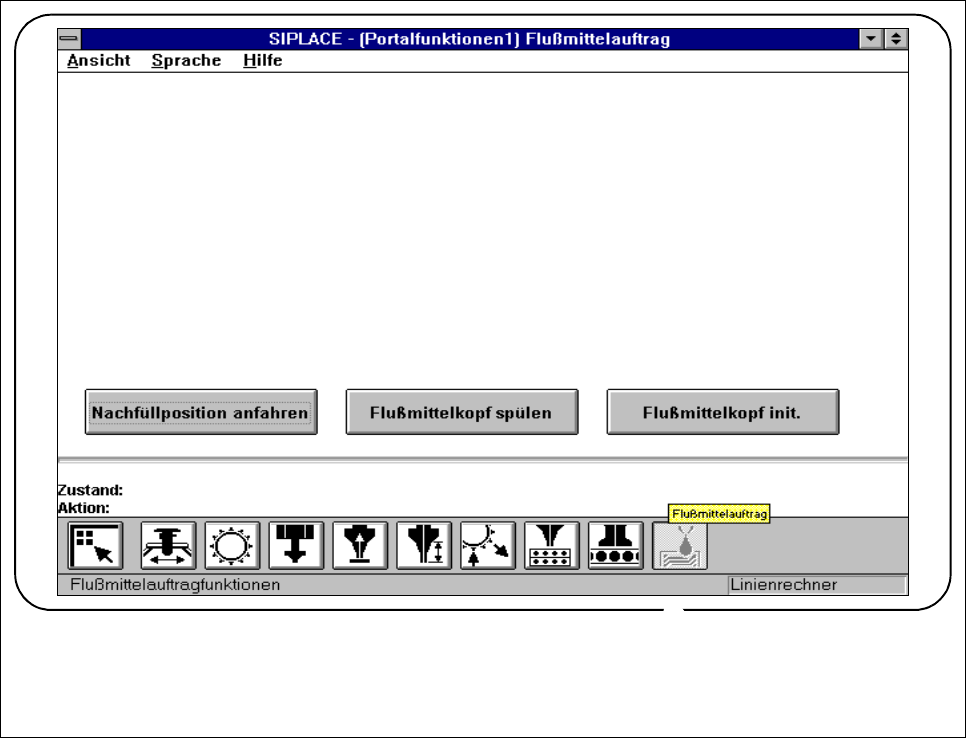The width and height of the screenshot is (966, 738).
Task: Select the Flußmittelauftrag flux droplet icon
Action: [x=680, y=545]
